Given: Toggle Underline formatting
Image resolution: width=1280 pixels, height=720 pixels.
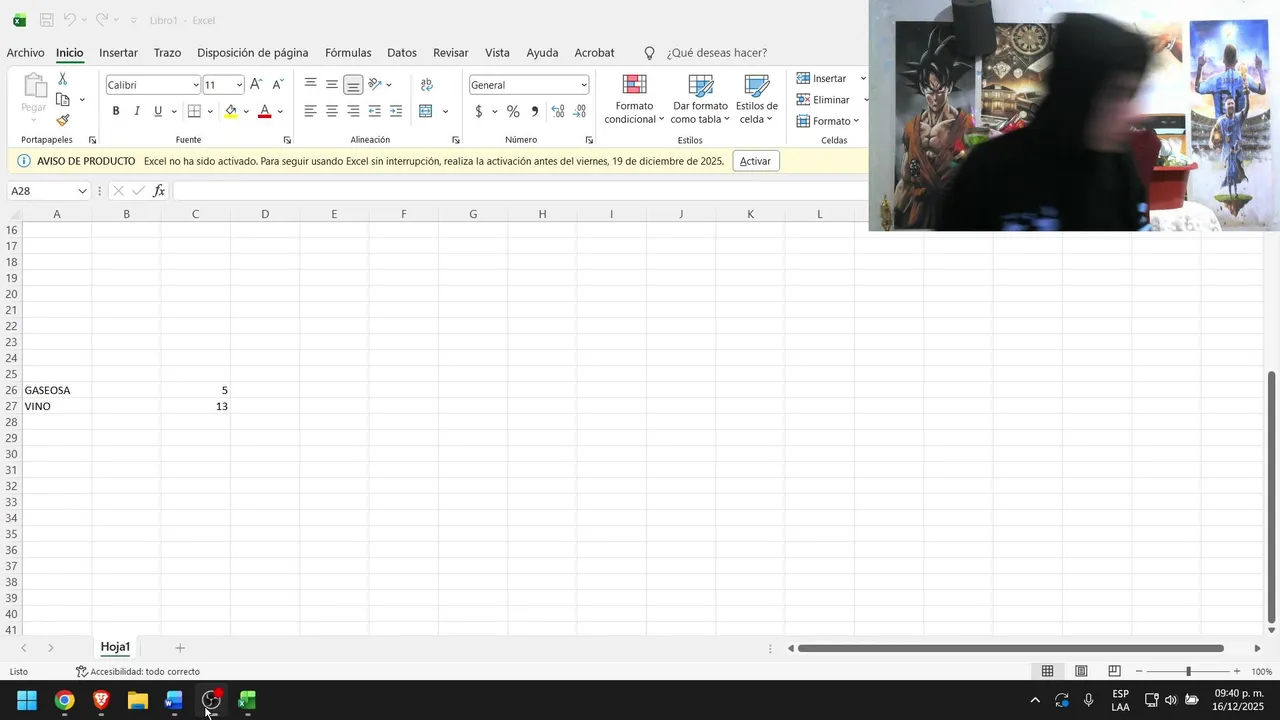Looking at the screenshot, I should coord(158,111).
